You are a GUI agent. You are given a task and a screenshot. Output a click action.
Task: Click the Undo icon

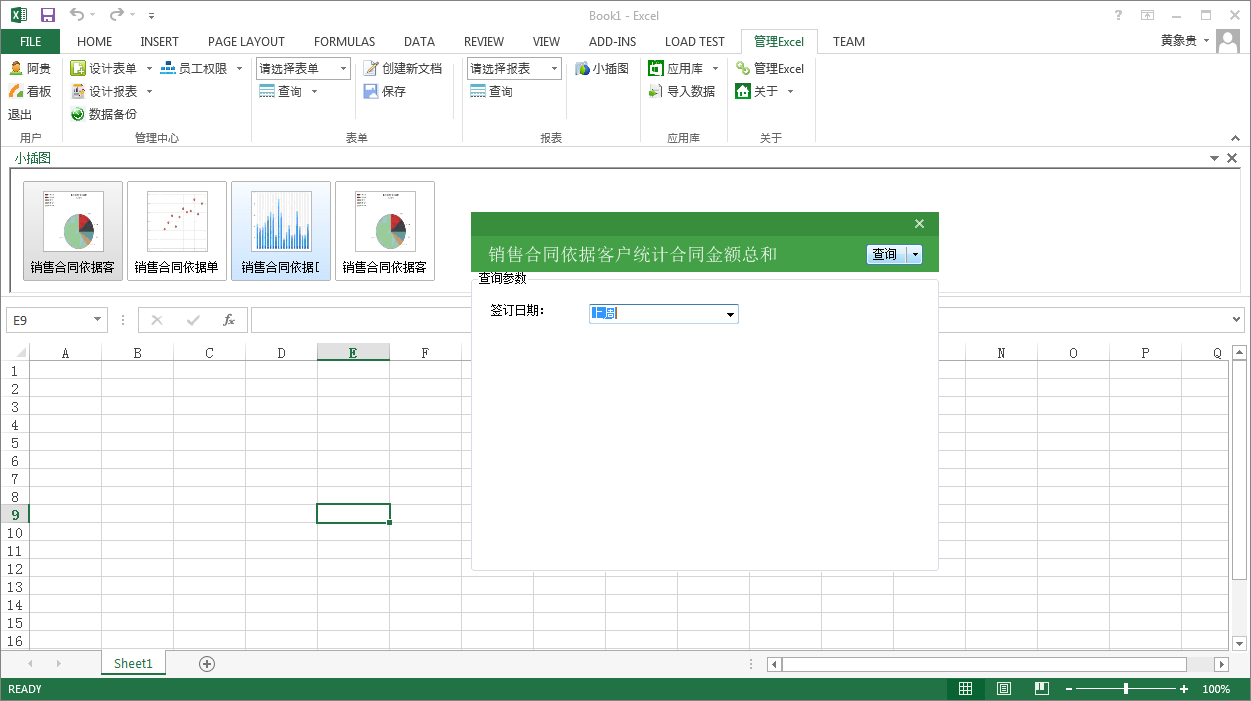(x=77, y=15)
